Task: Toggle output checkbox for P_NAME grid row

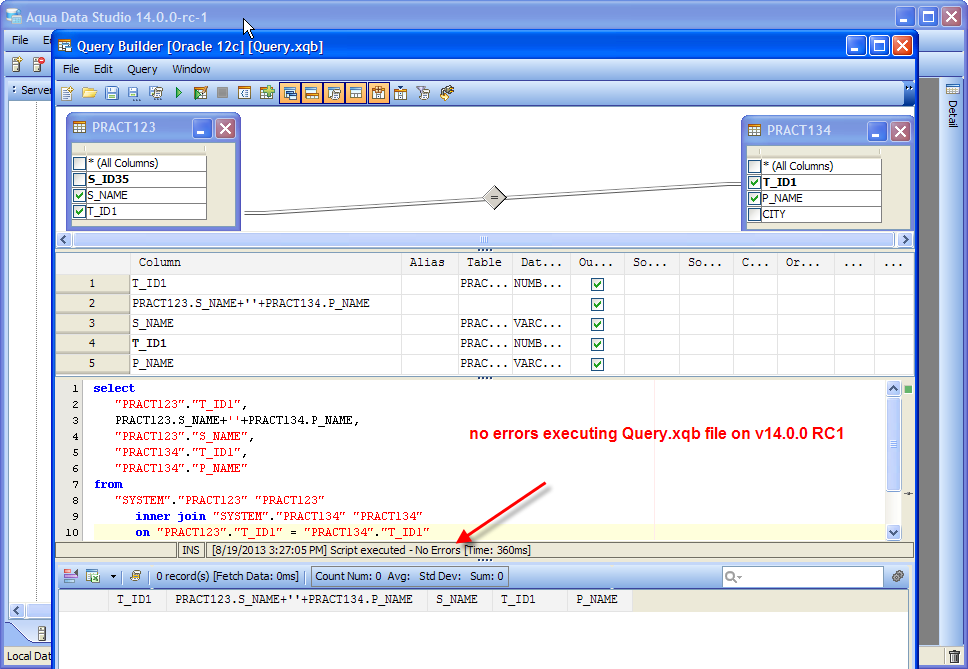Action: [x=597, y=364]
